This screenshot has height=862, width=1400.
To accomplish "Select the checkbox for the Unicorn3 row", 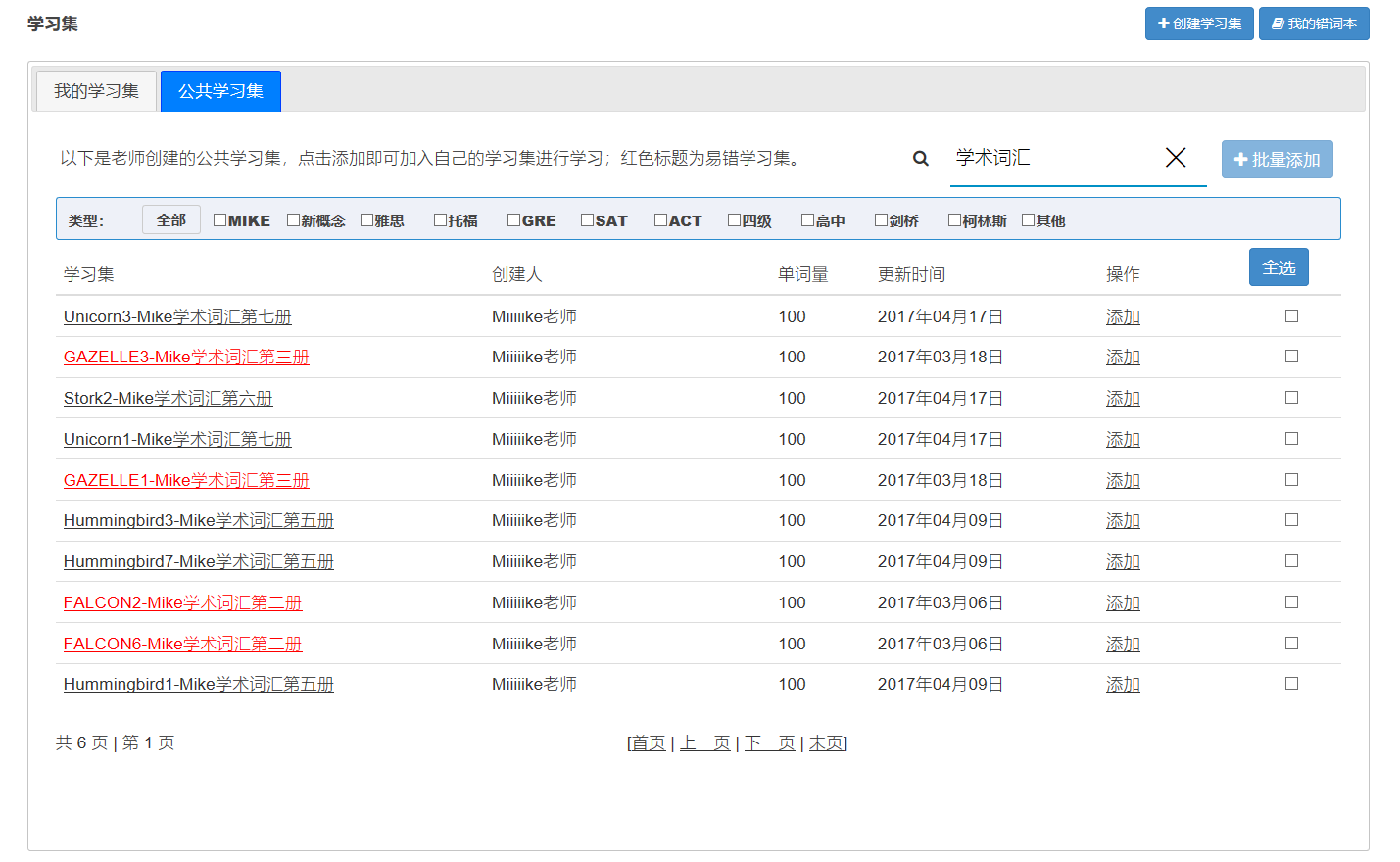I will 1291,316.
